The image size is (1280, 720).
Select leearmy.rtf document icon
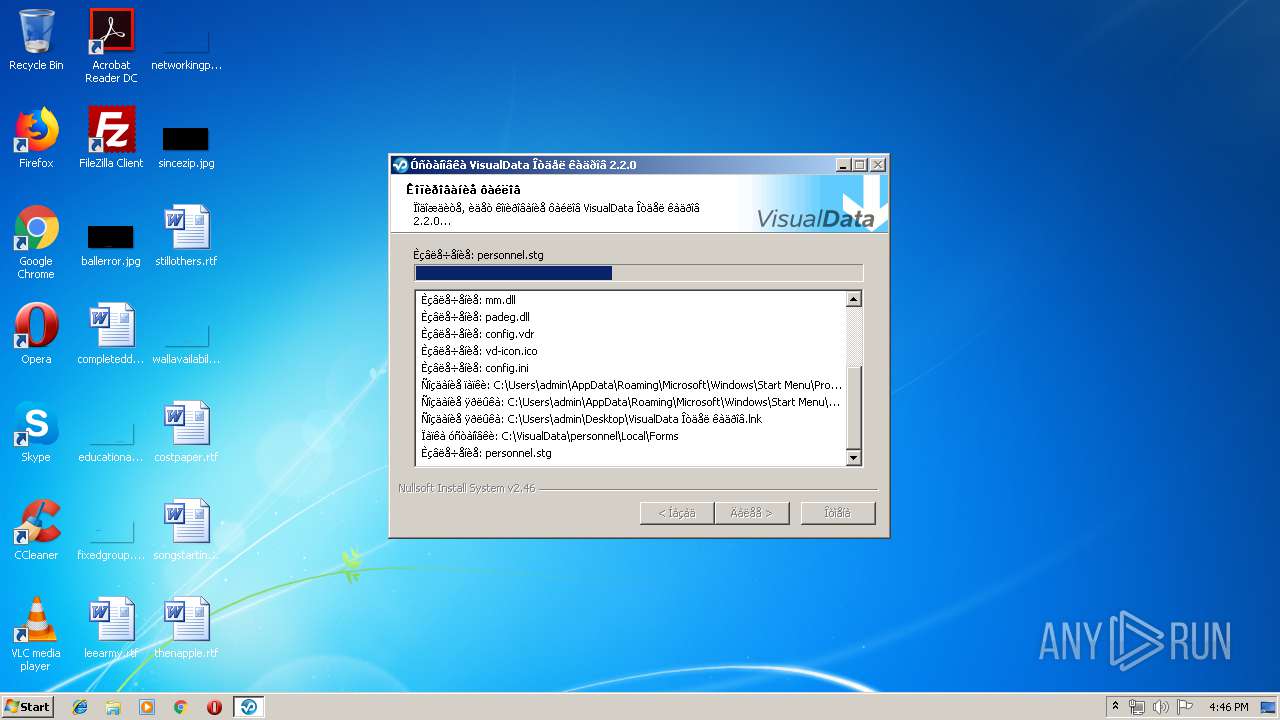click(111, 628)
